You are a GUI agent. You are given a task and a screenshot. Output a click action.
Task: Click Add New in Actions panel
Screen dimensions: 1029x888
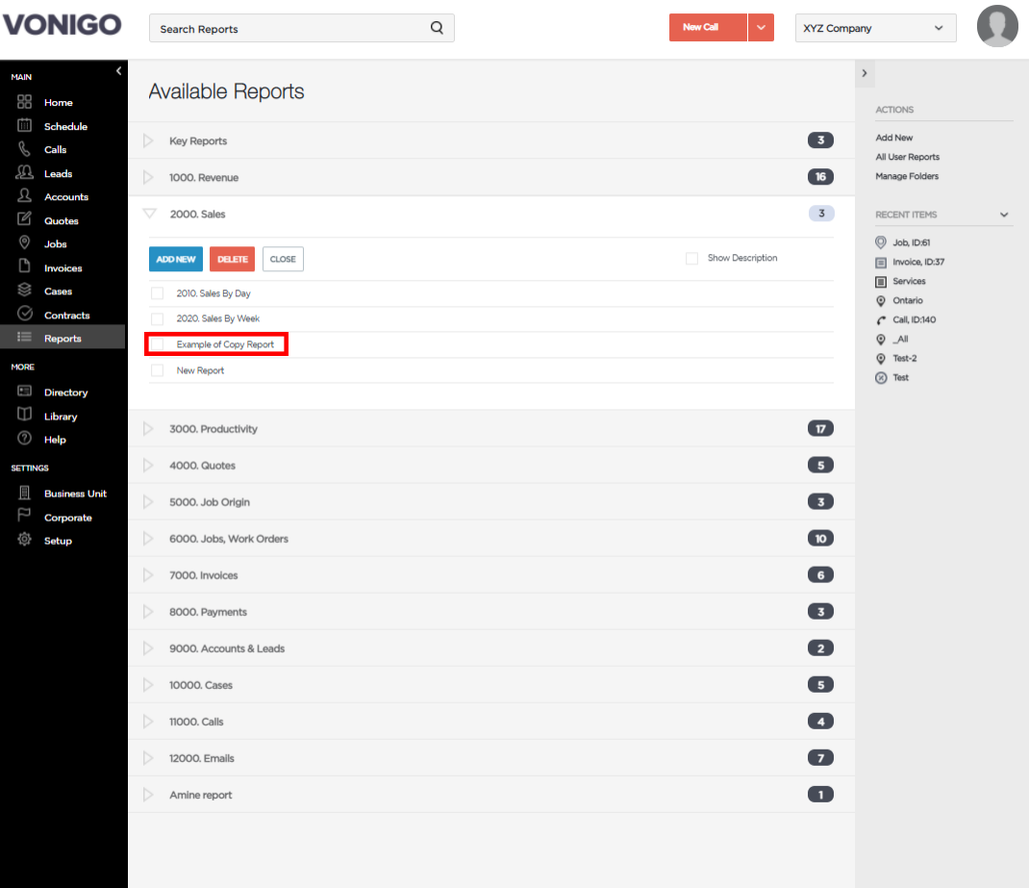(x=894, y=138)
